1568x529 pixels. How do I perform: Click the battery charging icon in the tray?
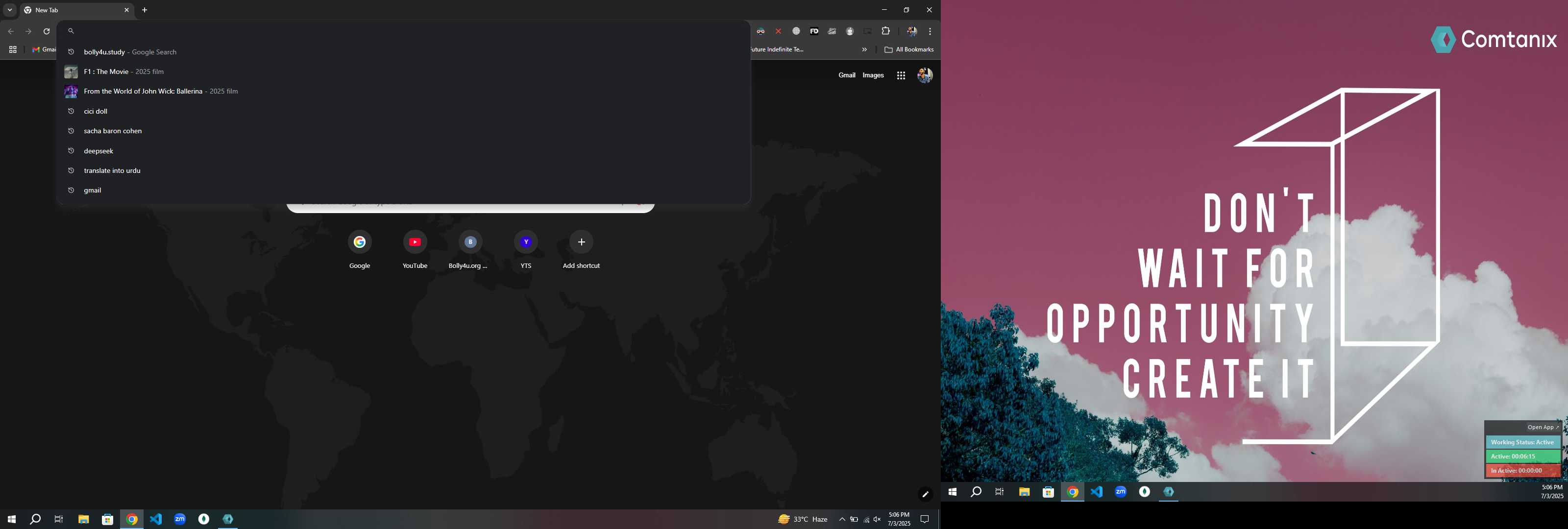(854, 519)
